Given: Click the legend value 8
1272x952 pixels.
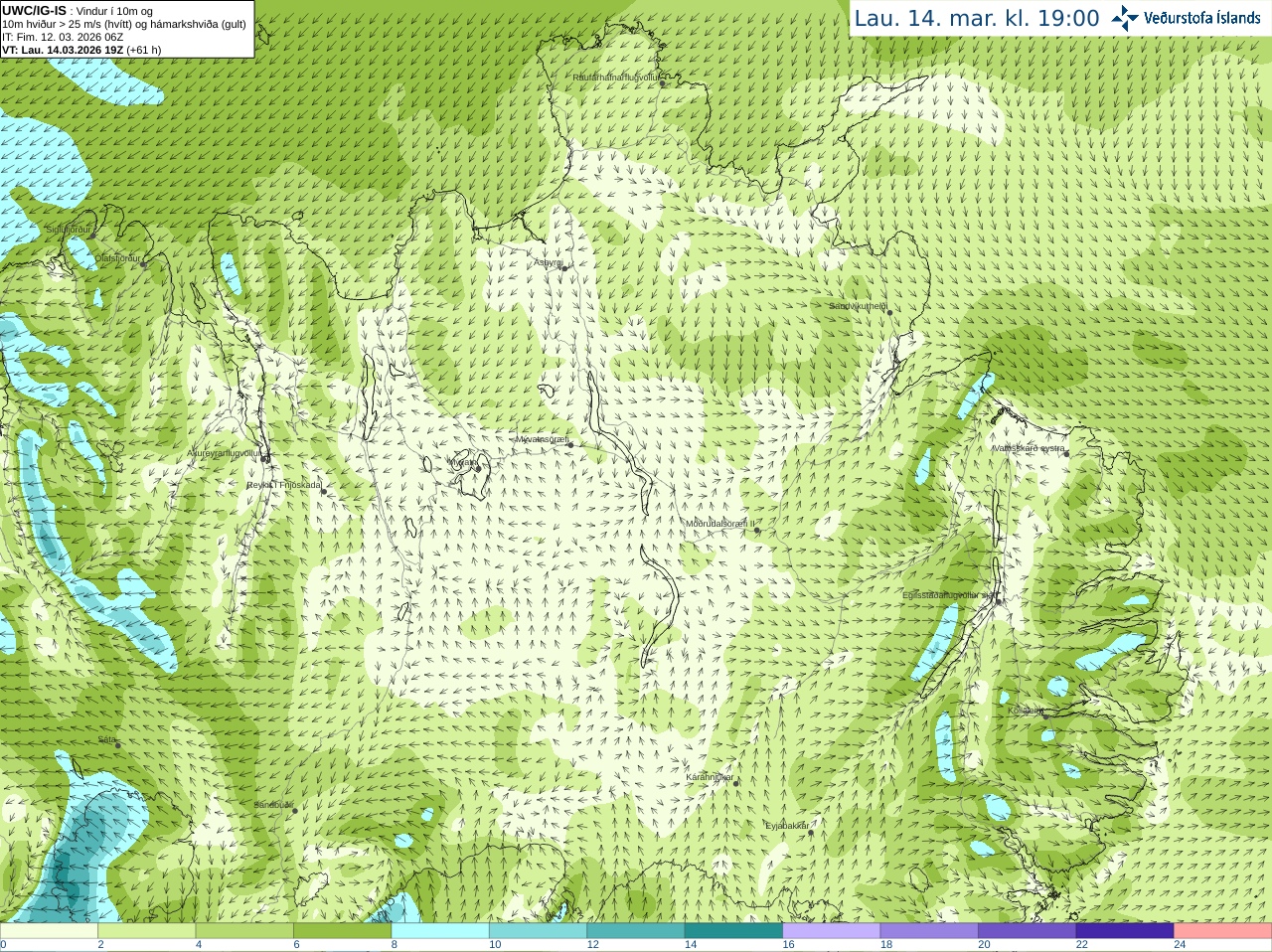Looking at the screenshot, I should point(395,945).
